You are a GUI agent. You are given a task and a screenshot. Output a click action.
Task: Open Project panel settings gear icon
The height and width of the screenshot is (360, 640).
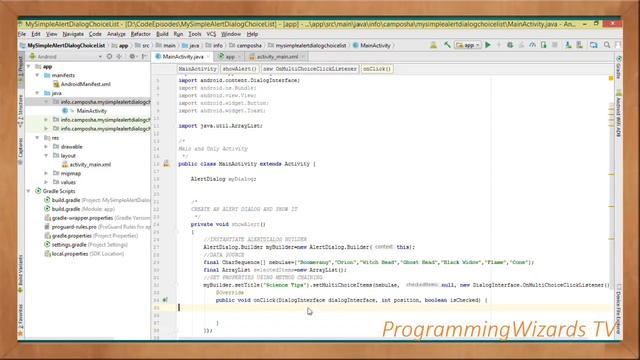pyautogui.click(x=132, y=56)
